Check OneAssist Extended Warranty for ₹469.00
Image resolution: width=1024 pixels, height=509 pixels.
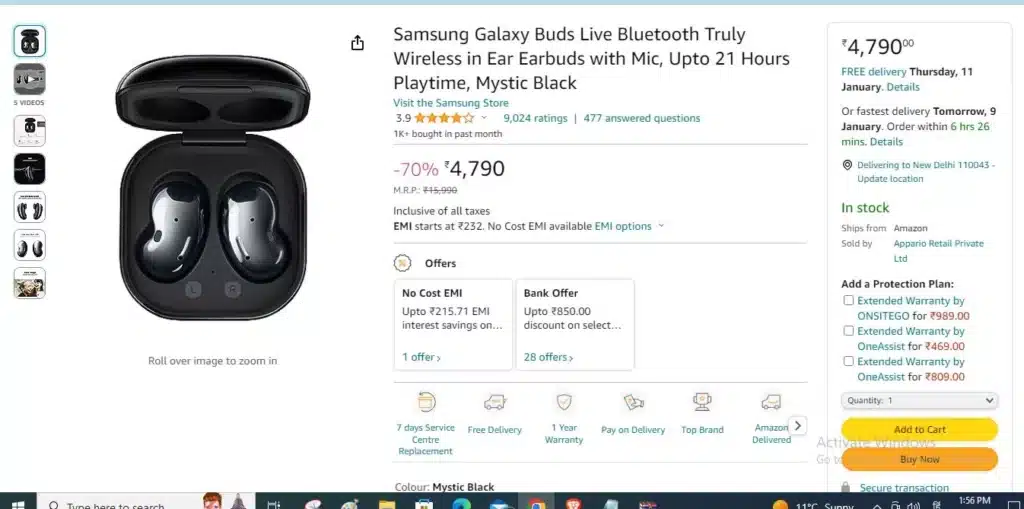pos(848,331)
